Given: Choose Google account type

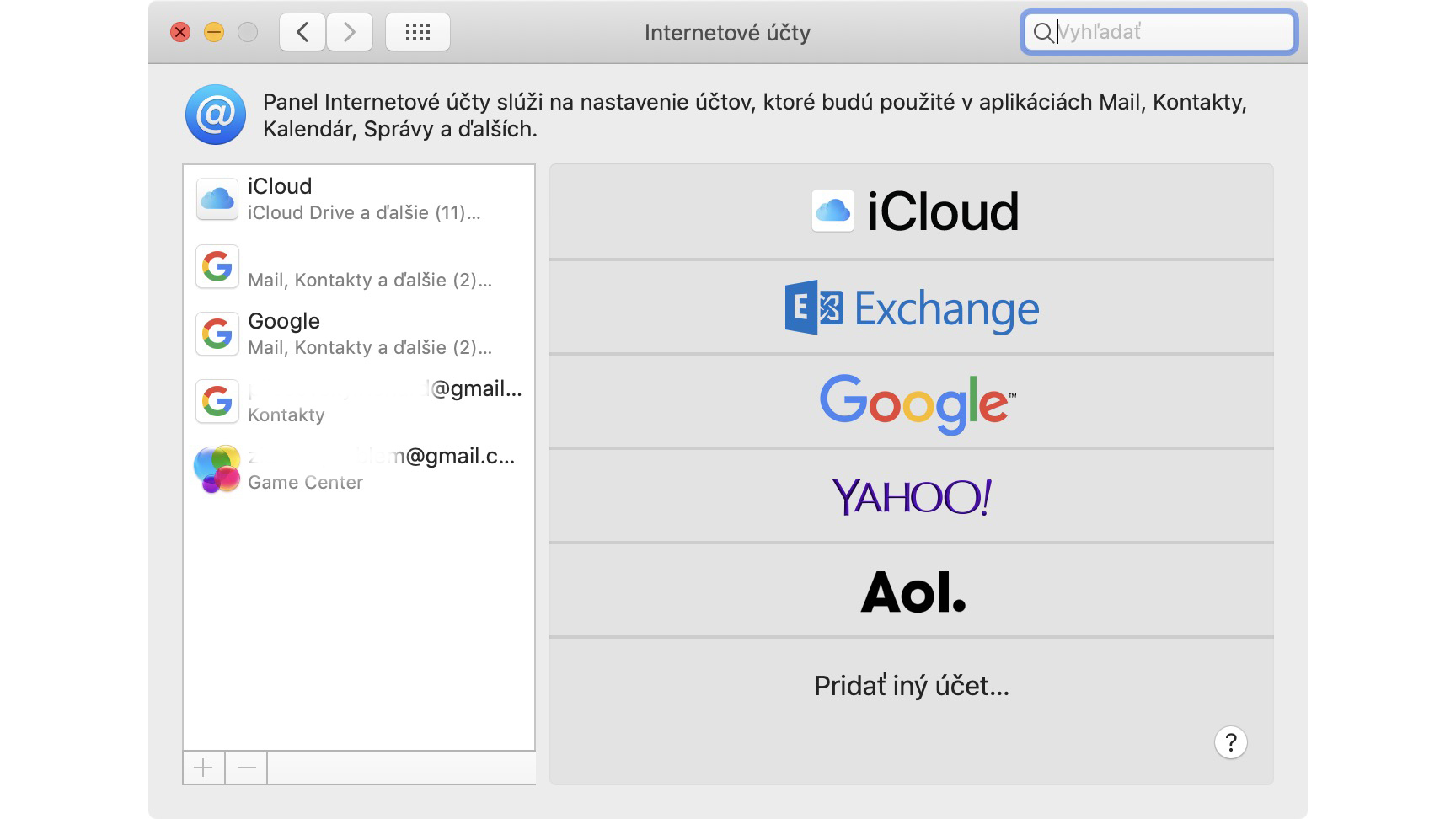Looking at the screenshot, I should click(x=912, y=402).
